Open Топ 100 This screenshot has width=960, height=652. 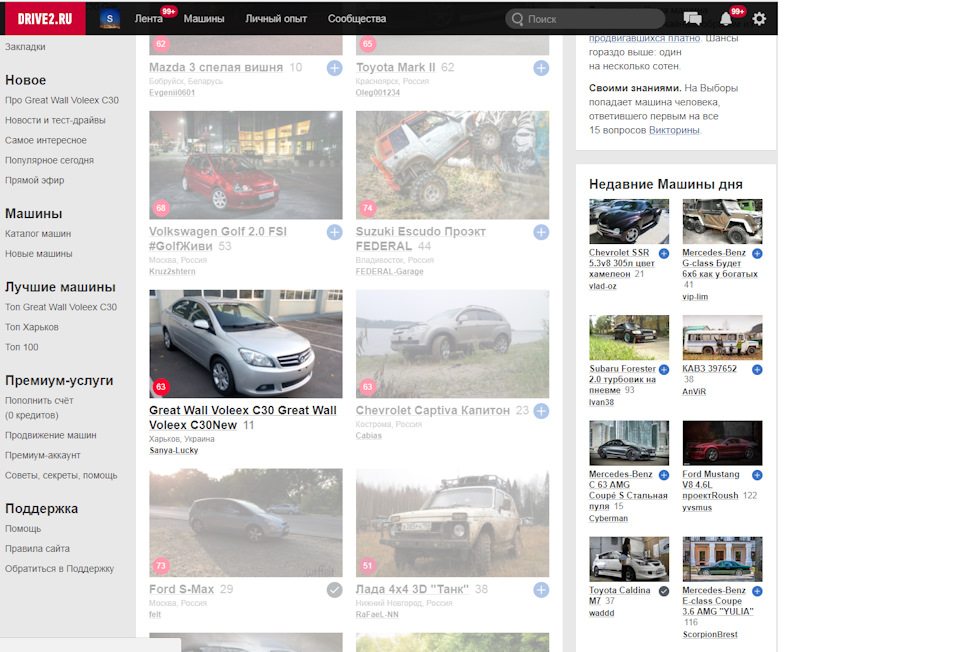click(21, 347)
